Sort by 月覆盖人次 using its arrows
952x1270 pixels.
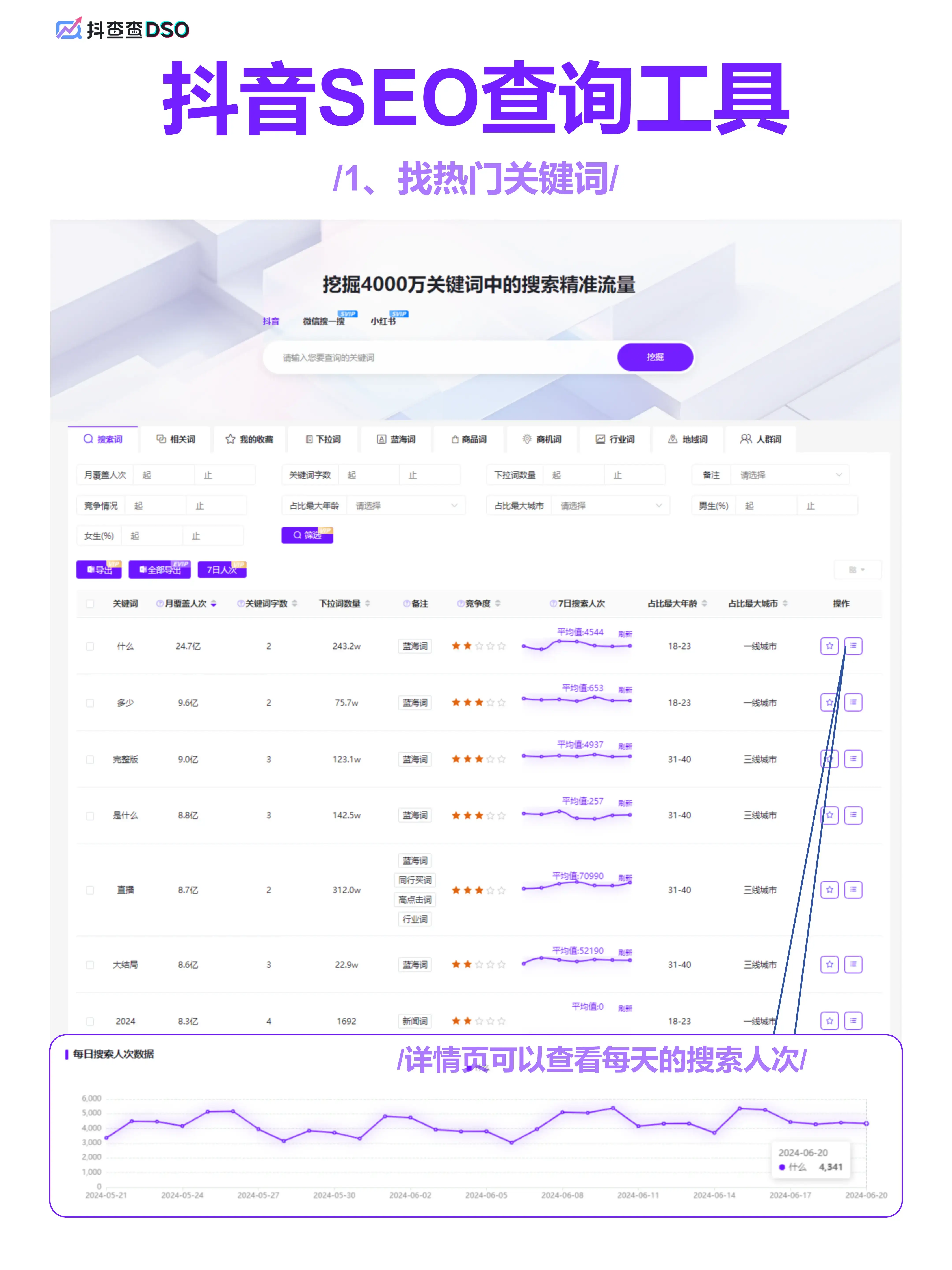coord(214,604)
